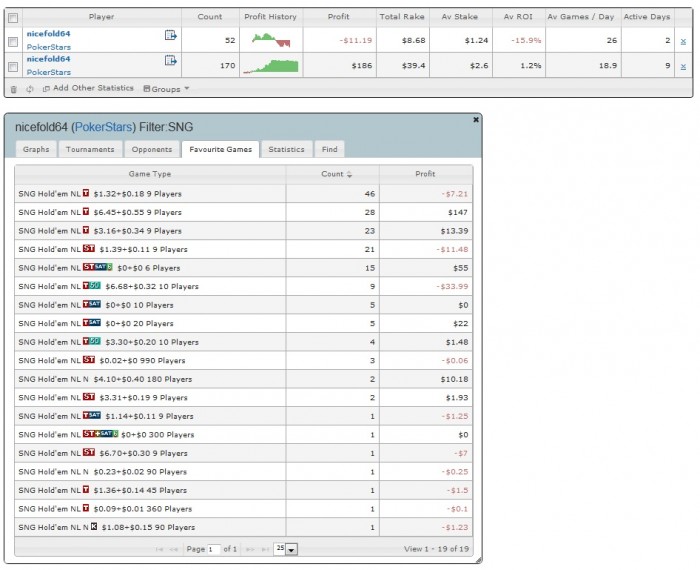The height and width of the screenshot is (570, 700).
Task: Click the Count column sort arrows
Action: [x=349, y=175]
